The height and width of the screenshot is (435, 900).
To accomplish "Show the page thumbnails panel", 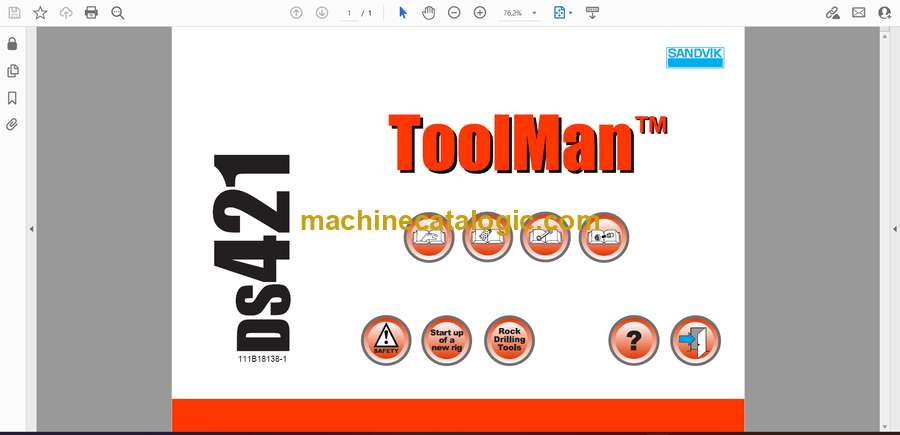I will click(12, 71).
